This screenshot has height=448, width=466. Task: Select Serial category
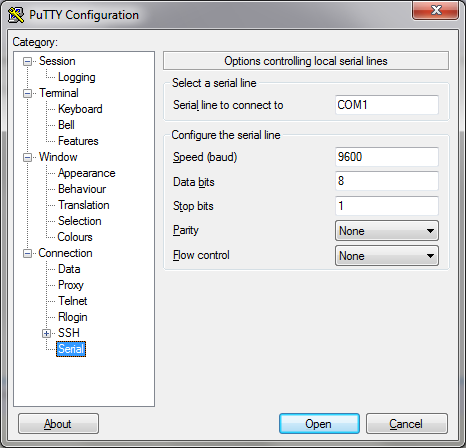(x=71, y=349)
